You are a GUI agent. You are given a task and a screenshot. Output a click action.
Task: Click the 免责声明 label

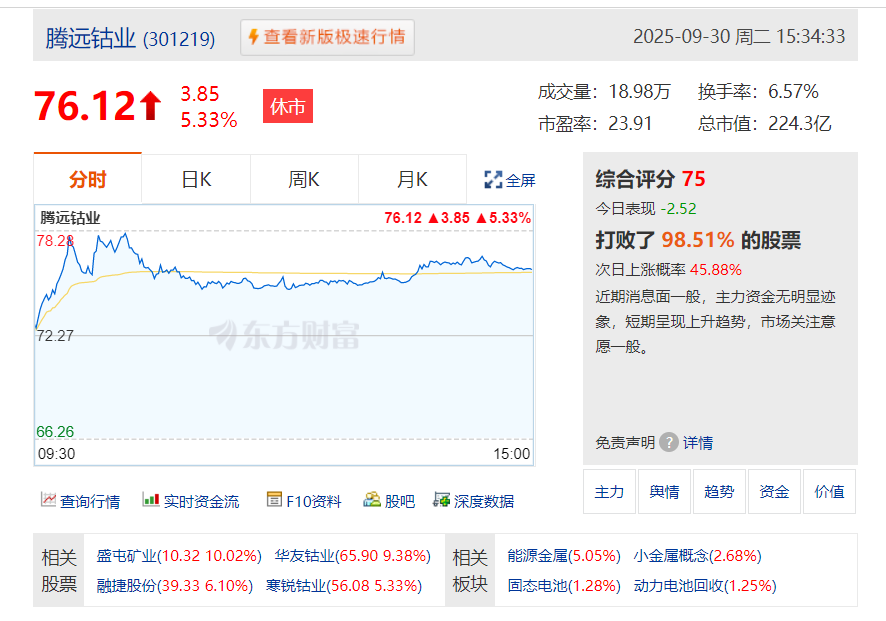[x=625, y=442]
